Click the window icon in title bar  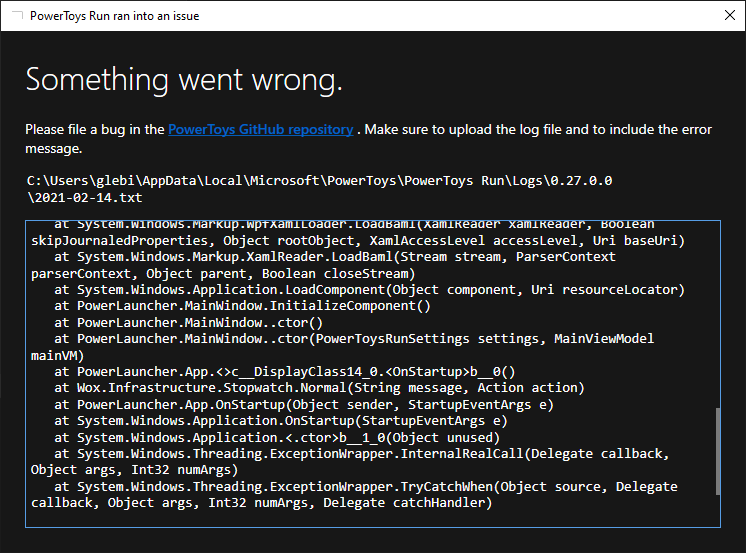point(17,16)
